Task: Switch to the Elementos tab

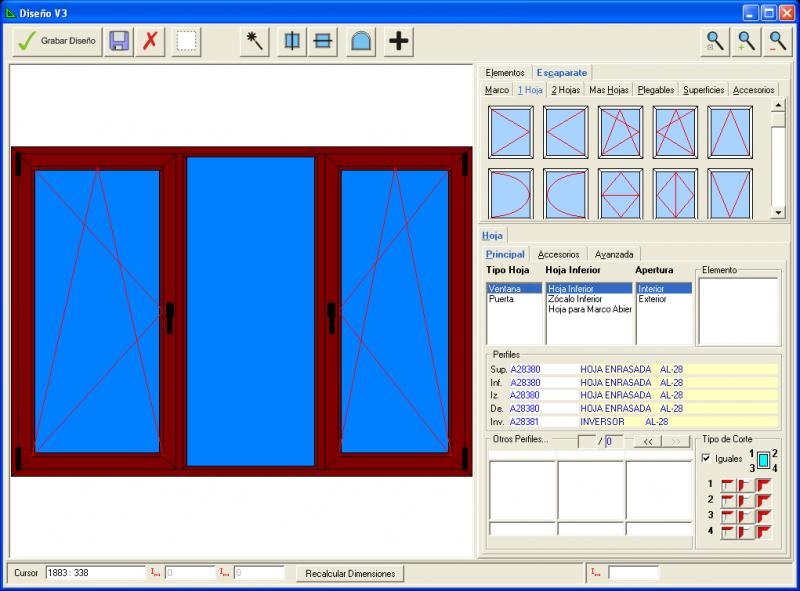Action: (505, 73)
